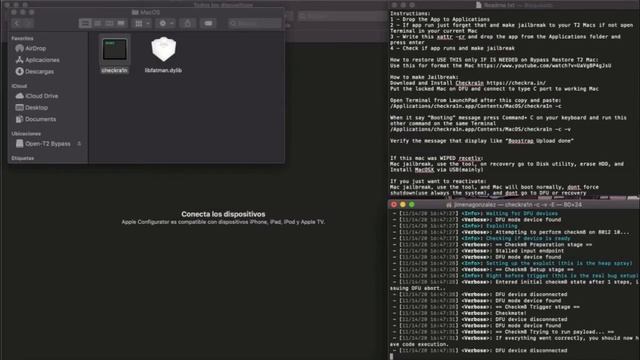
Task: Click the Finder search field
Action: coord(255,23)
